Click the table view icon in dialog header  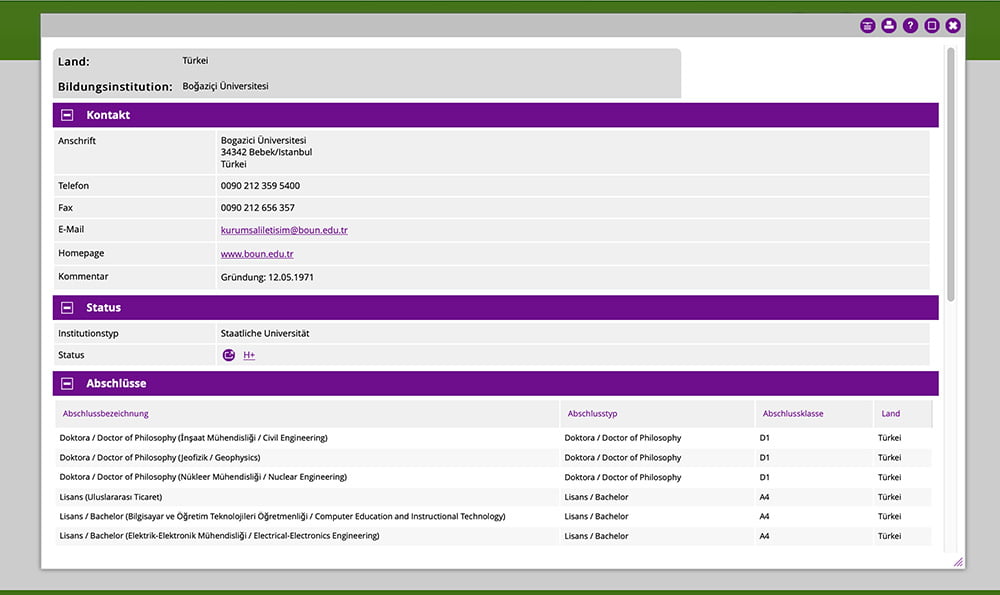867,26
